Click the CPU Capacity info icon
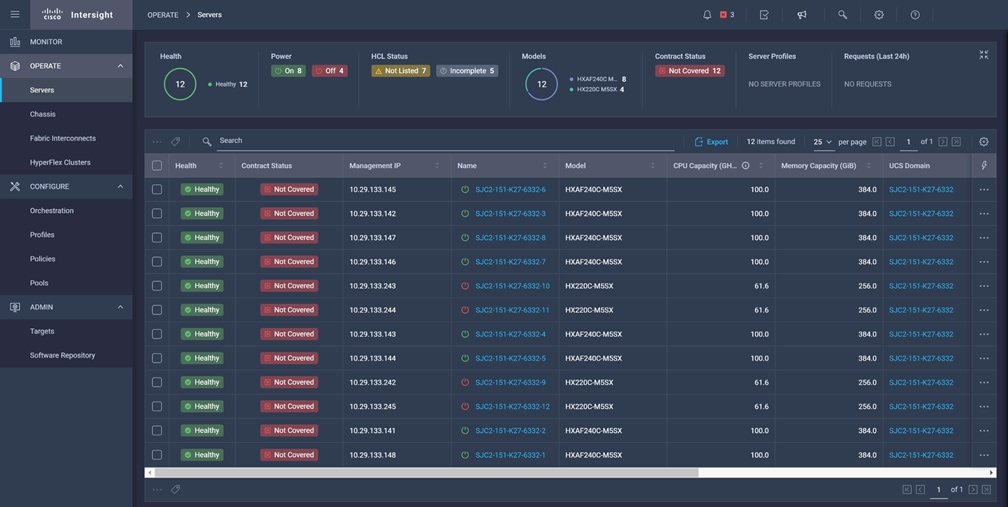The width and height of the screenshot is (1008, 507). click(x=745, y=165)
